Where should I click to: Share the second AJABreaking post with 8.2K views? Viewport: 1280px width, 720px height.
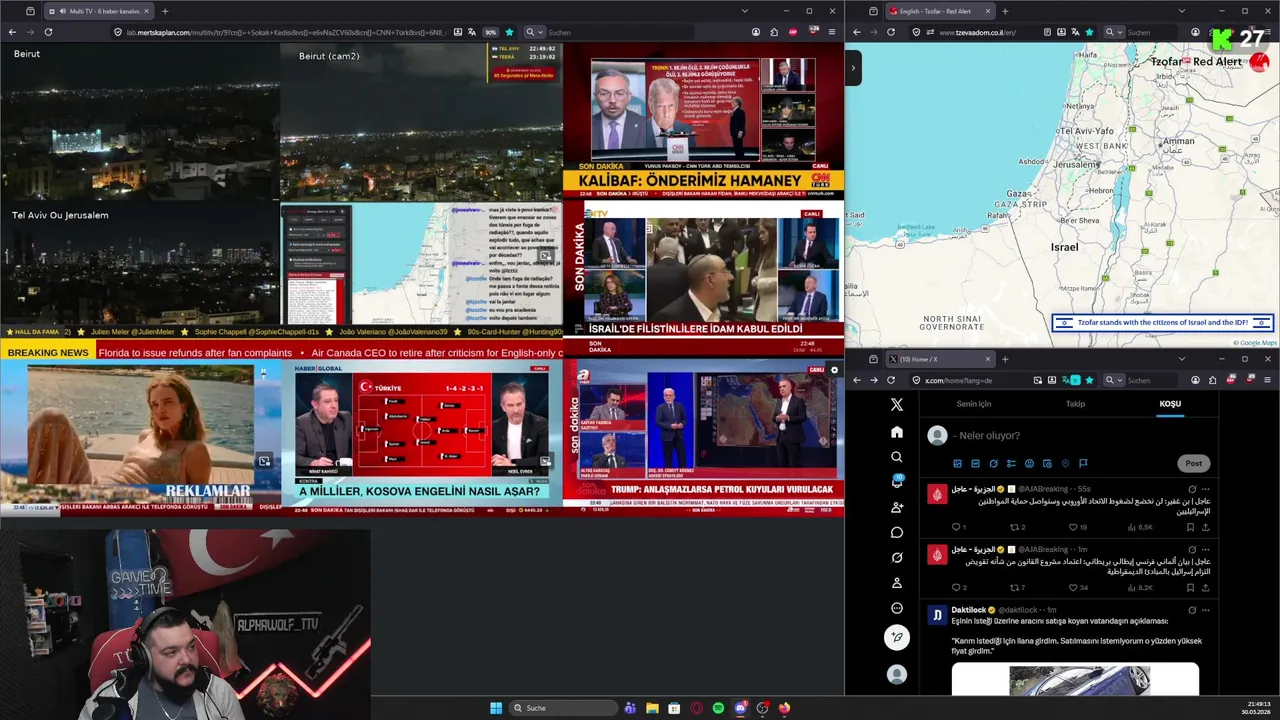coord(1206,587)
